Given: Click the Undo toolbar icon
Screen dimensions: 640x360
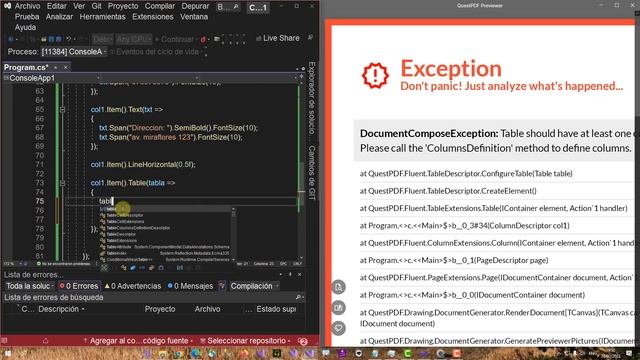Looking at the screenshot, I should click(69, 39).
